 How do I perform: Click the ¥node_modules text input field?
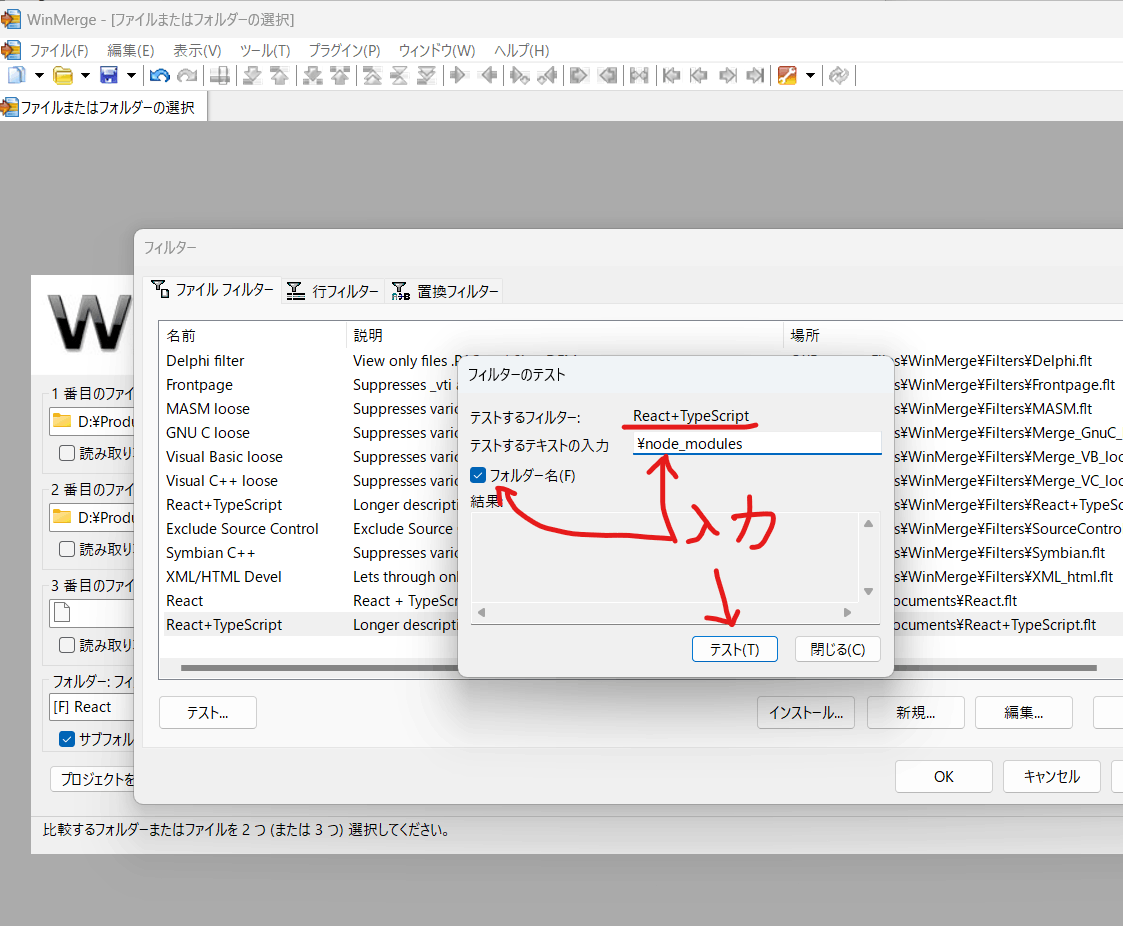tap(757, 444)
